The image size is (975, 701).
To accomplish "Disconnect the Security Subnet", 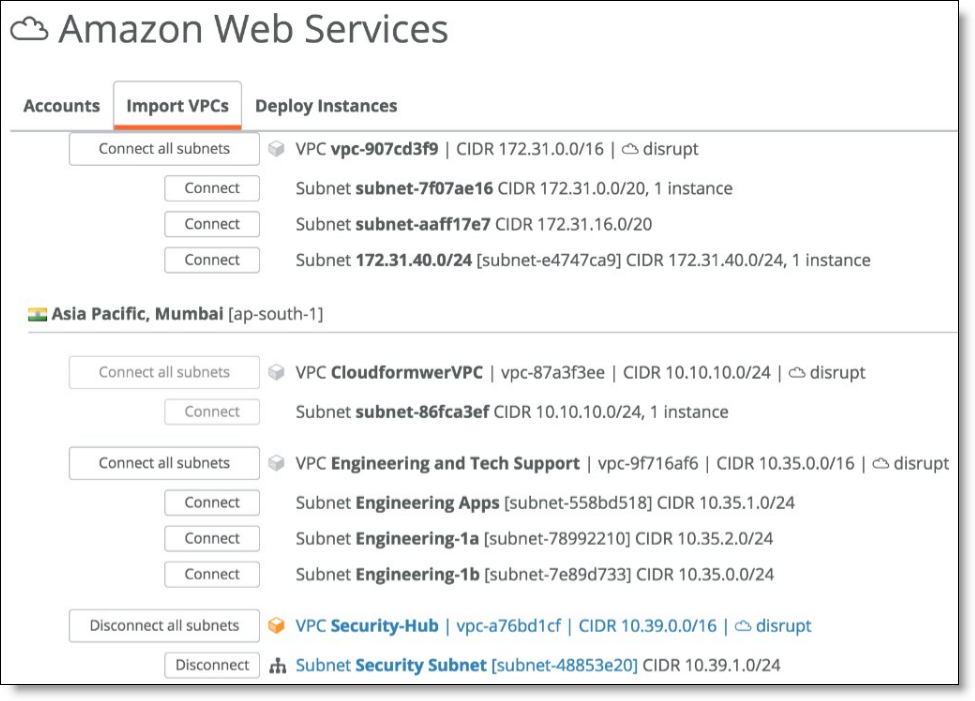I will tap(212, 665).
